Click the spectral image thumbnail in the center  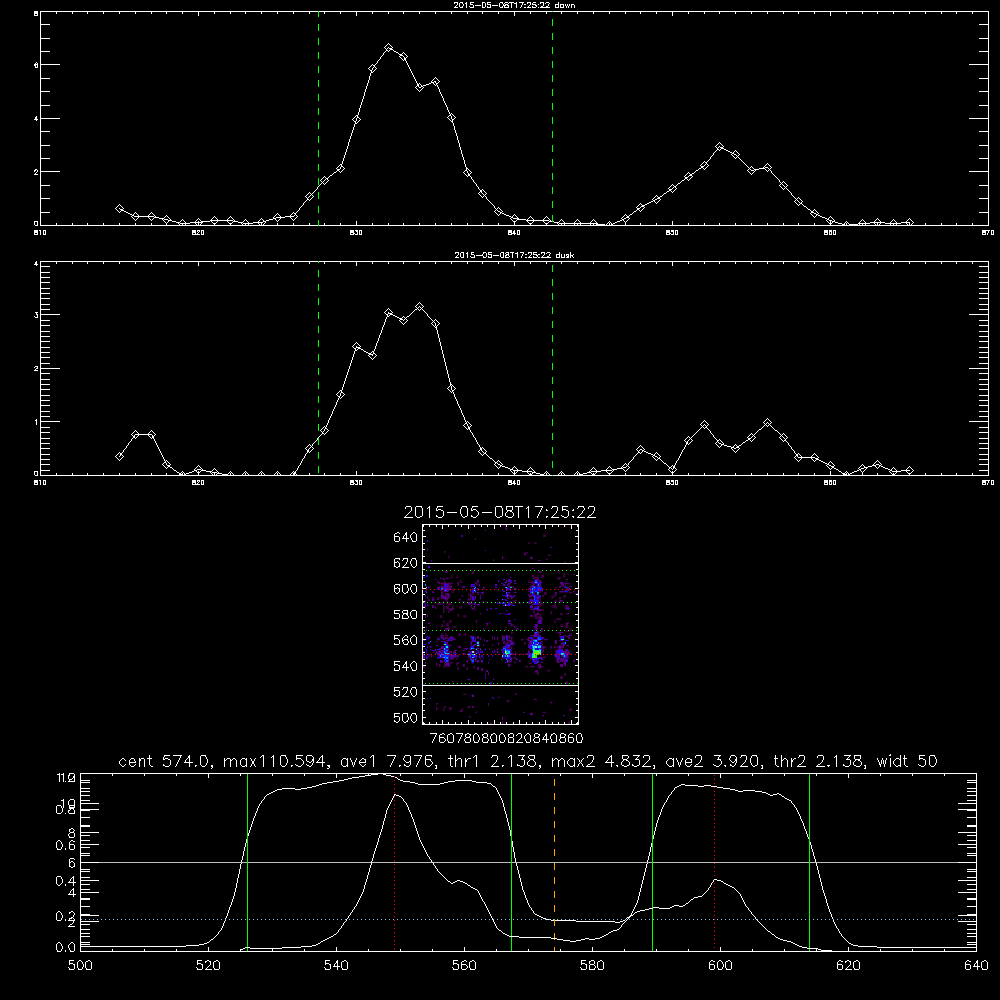pyautogui.click(x=500, y=624)
